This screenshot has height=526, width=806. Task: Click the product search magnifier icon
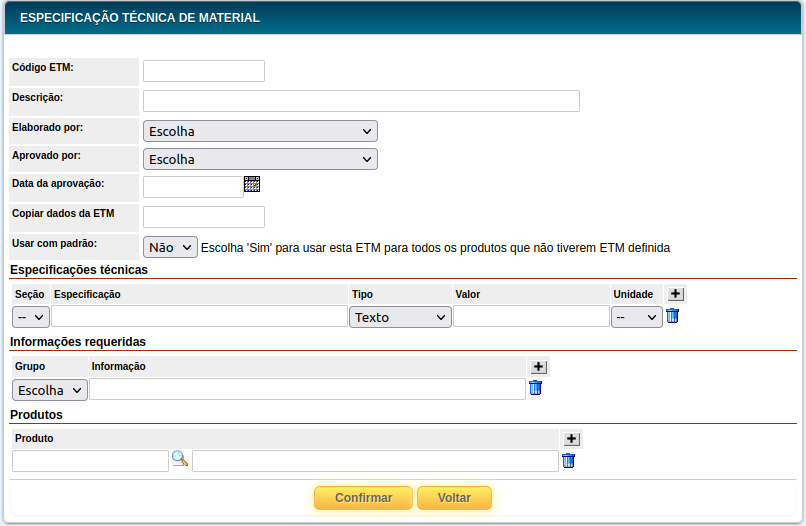point(180,459)
